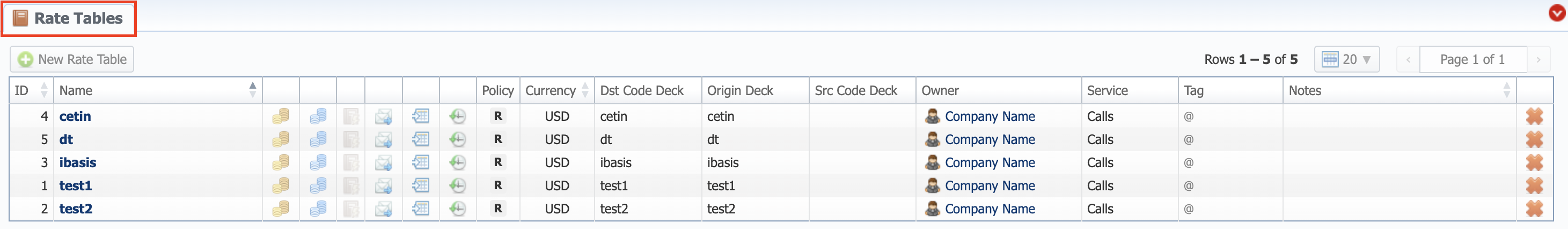Delete the dt rate table

tap(1534, 139)
